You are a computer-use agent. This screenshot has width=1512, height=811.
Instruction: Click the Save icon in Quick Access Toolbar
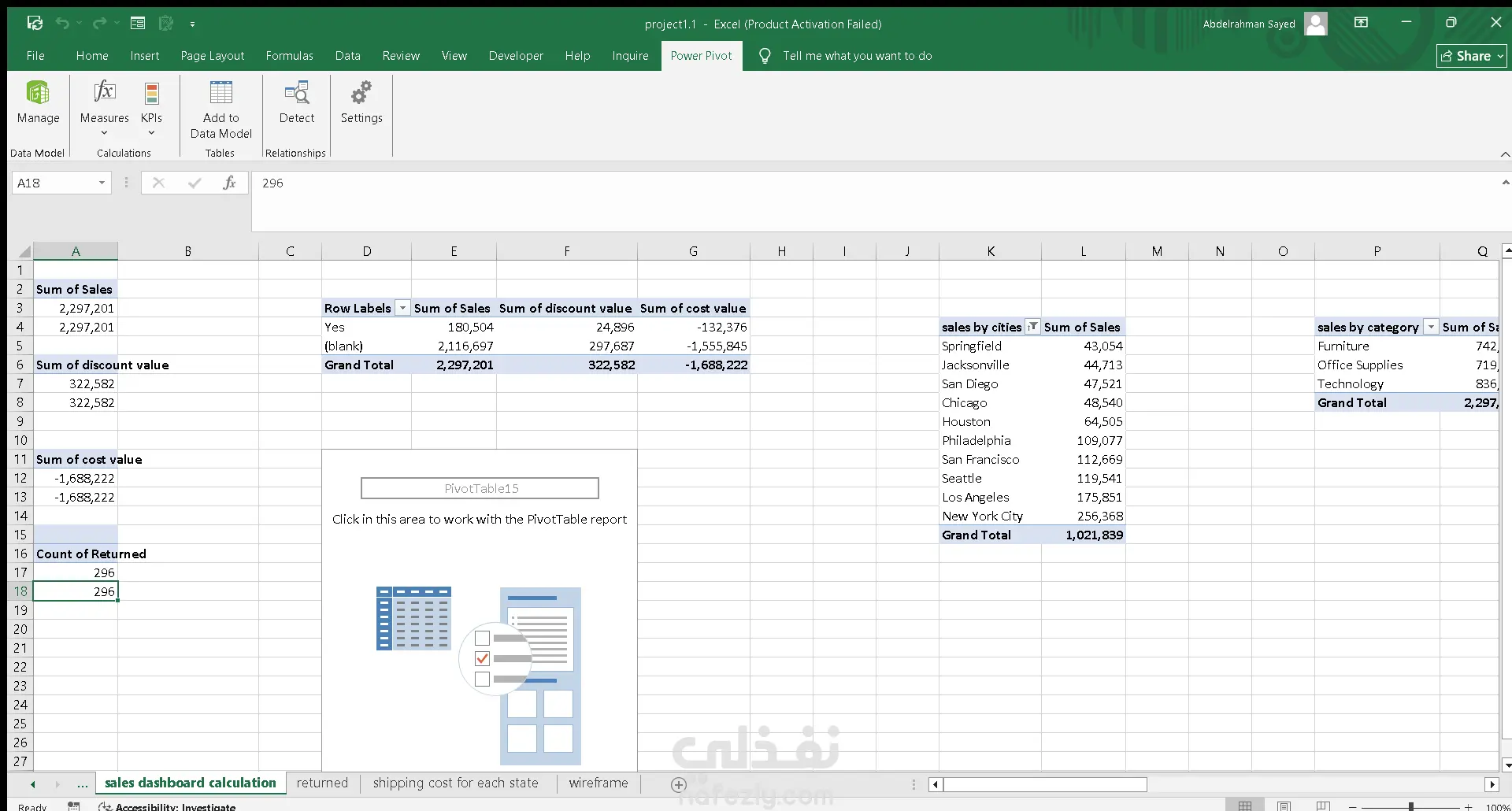[x=35, y=24]
